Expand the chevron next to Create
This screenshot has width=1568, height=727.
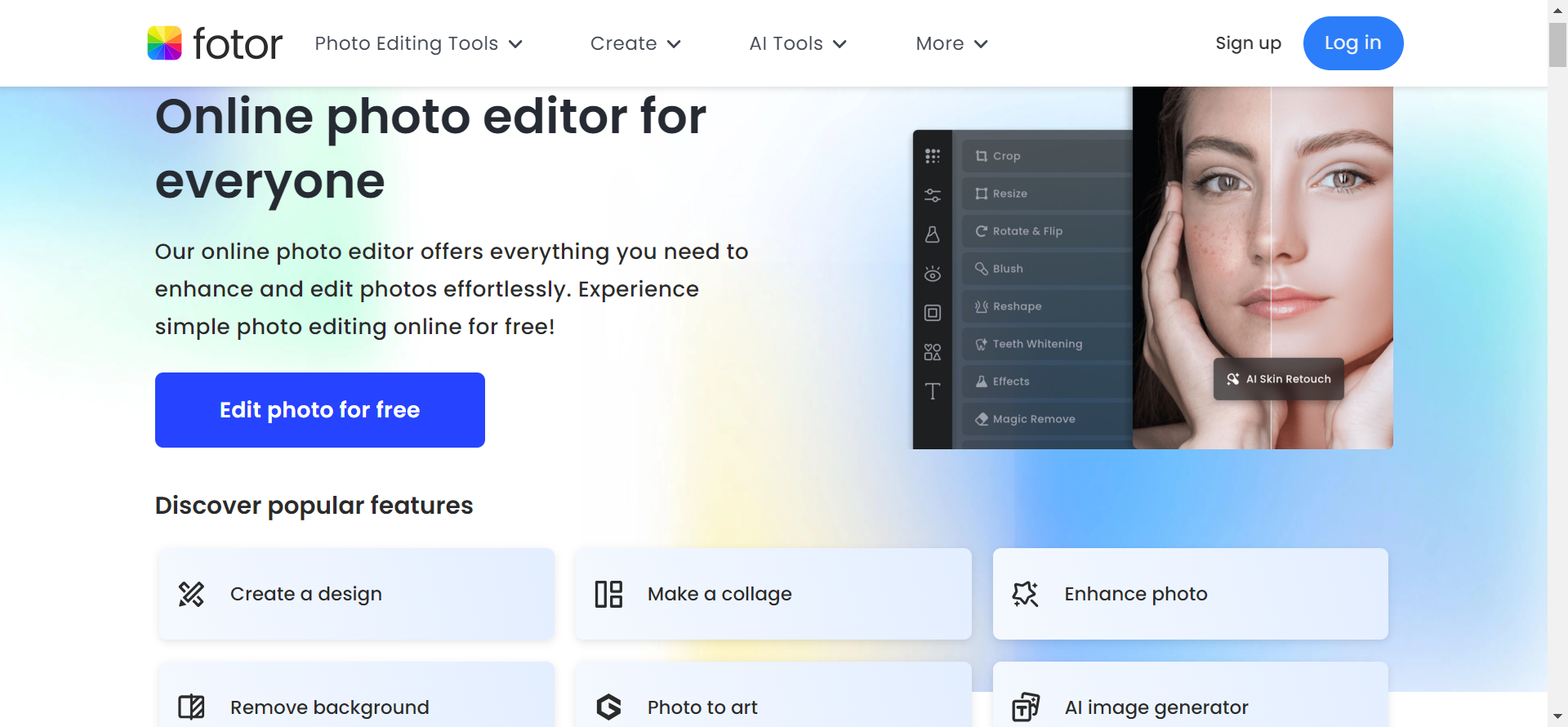[674, 44]
